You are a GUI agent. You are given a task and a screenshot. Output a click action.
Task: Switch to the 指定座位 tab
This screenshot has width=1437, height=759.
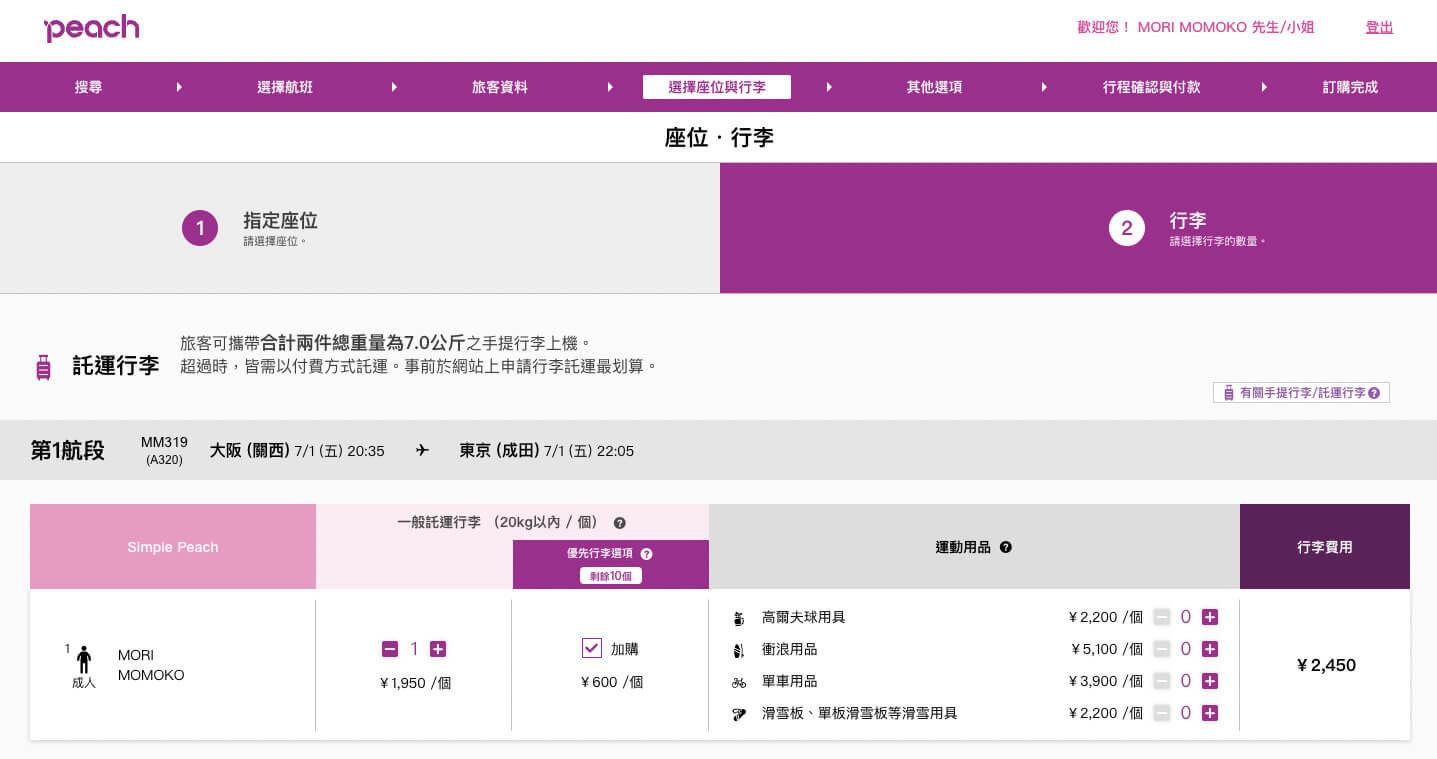click(x=360, y=228)
